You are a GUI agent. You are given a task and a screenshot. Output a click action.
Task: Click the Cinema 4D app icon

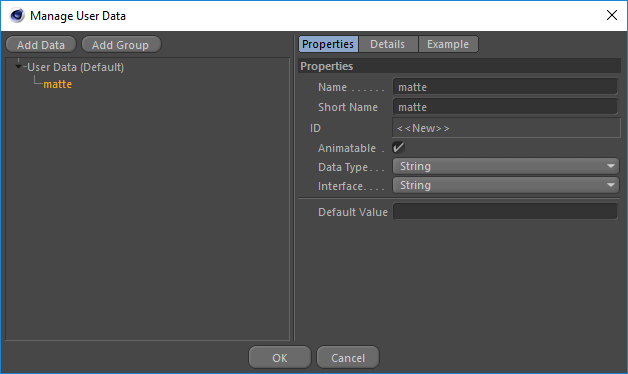pos(17,16)
